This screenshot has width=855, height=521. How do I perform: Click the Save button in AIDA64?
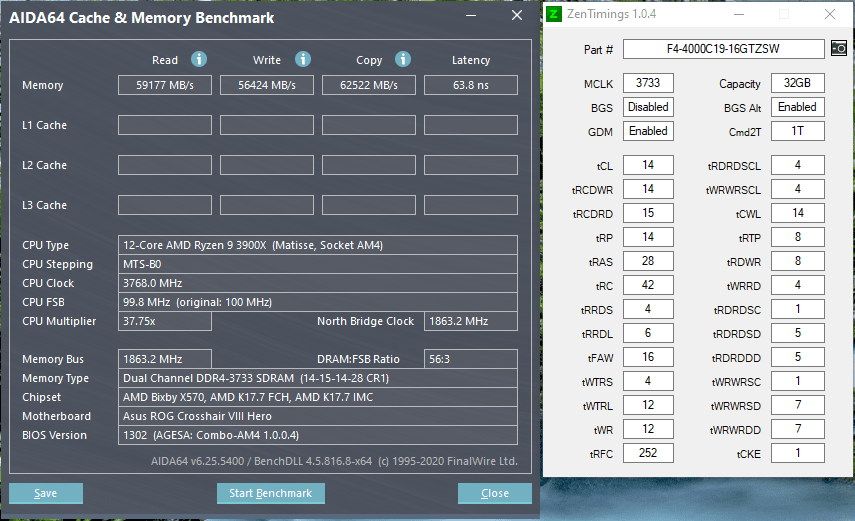46,493
